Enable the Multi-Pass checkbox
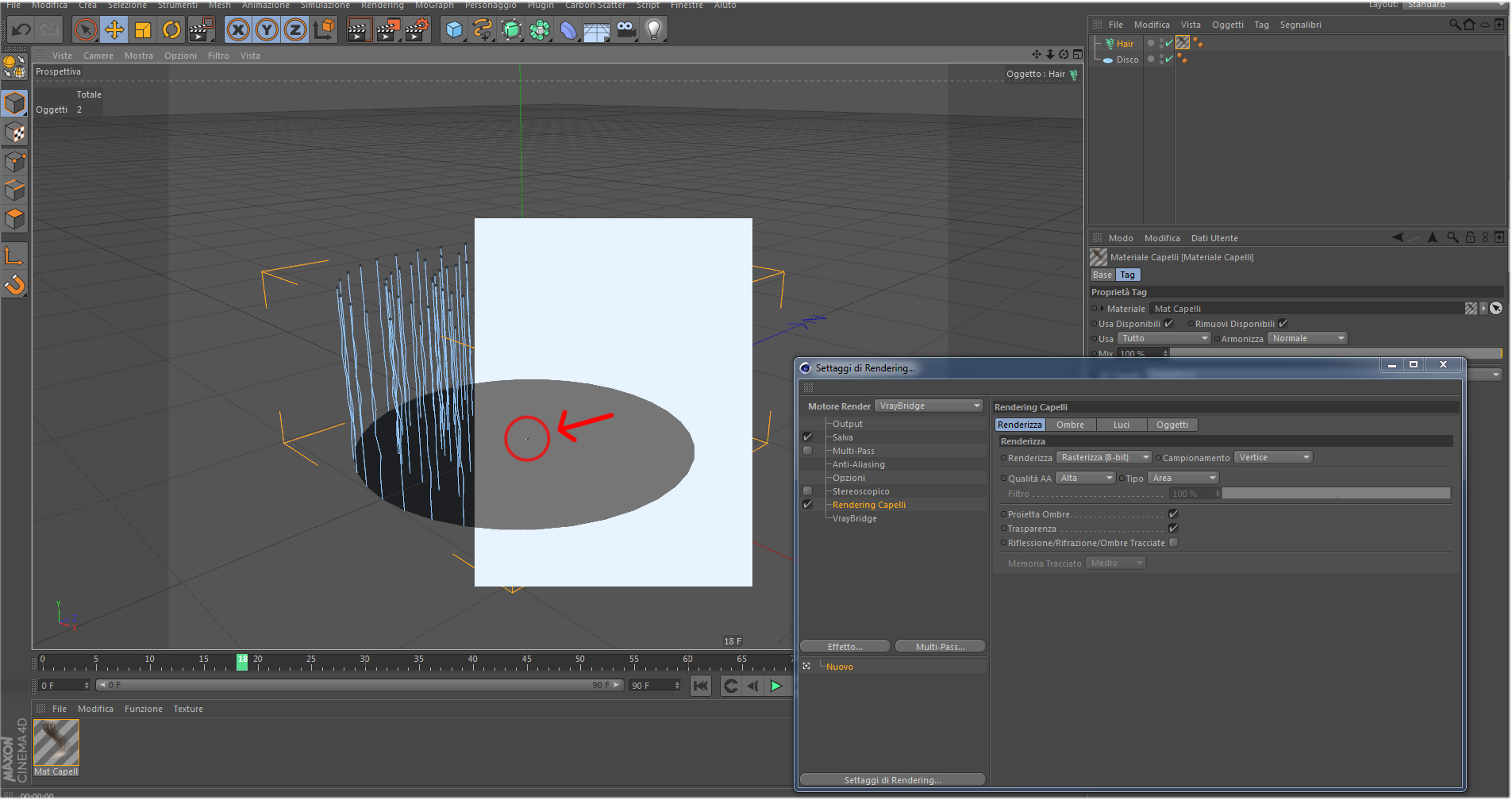 point(807,451)
